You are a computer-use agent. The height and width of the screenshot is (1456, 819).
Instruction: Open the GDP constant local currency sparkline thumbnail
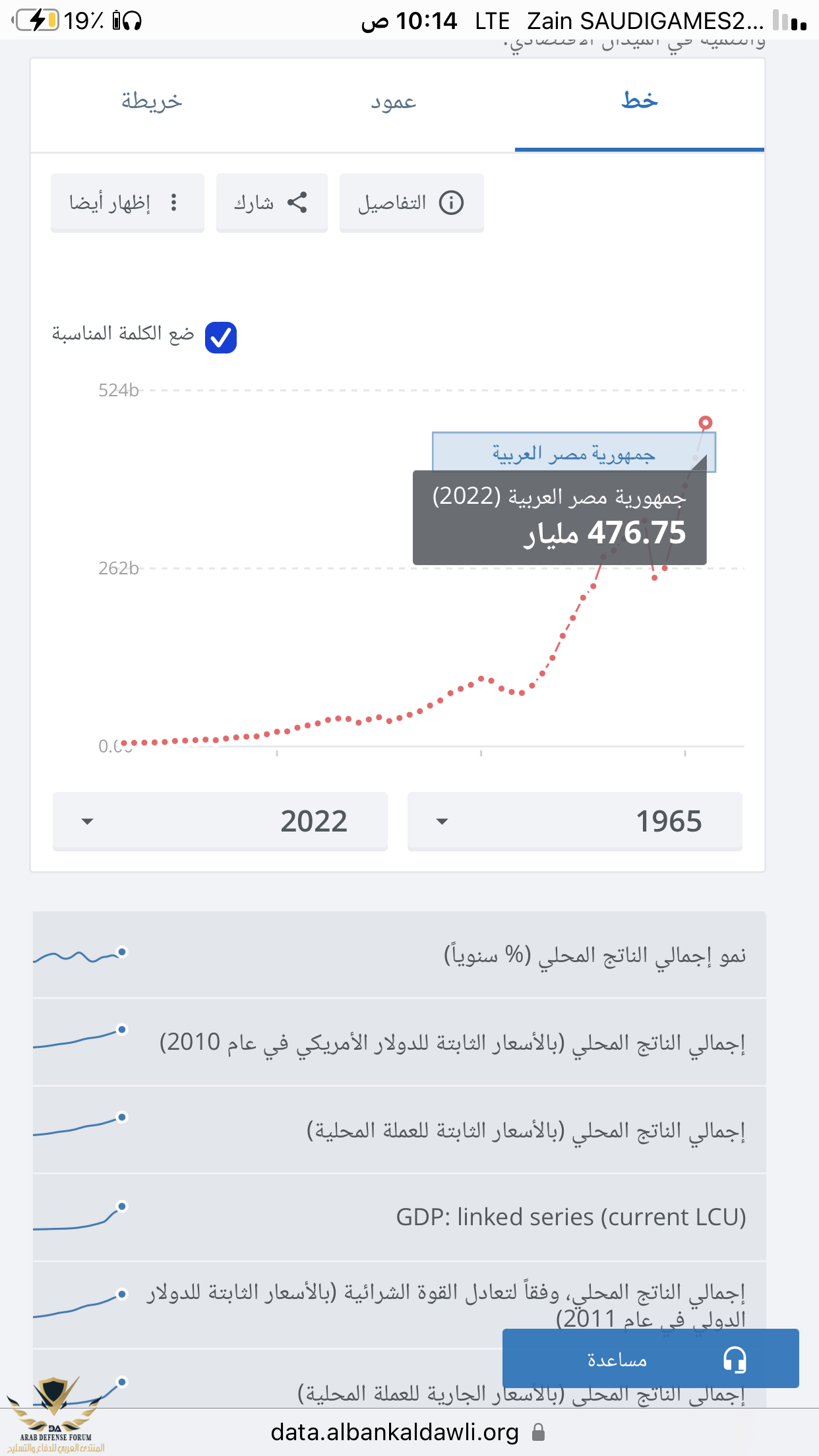(80, 1125)
